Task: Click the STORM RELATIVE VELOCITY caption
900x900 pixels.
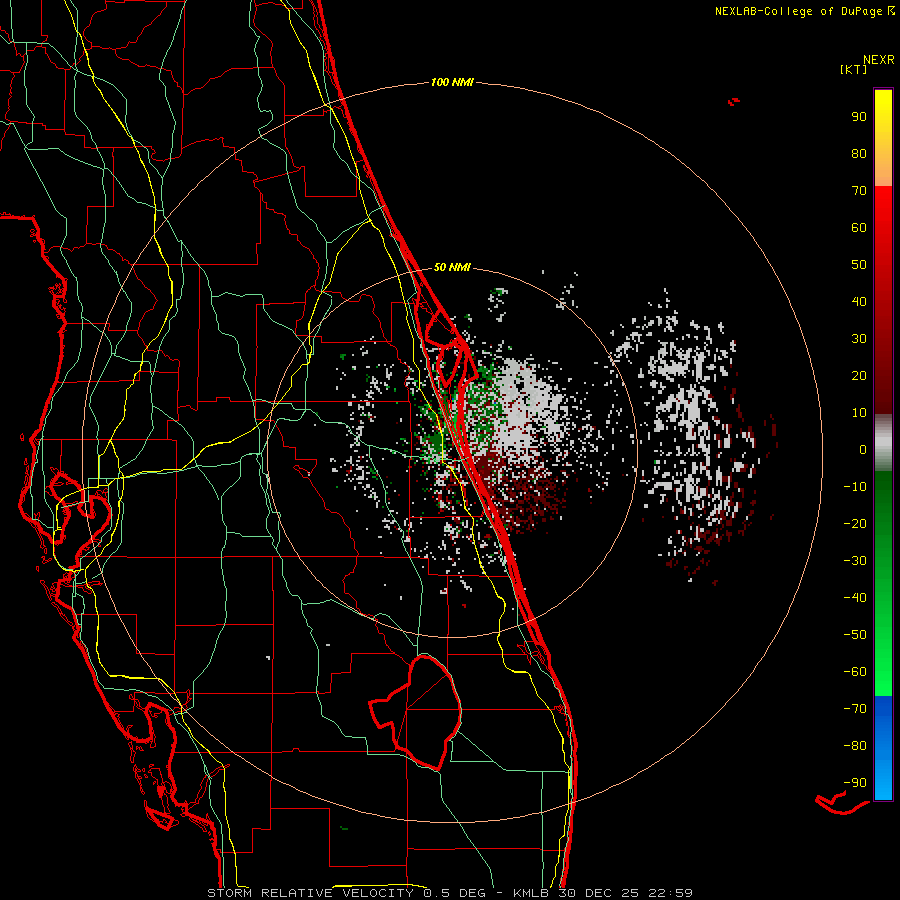Action: [311, 893]
